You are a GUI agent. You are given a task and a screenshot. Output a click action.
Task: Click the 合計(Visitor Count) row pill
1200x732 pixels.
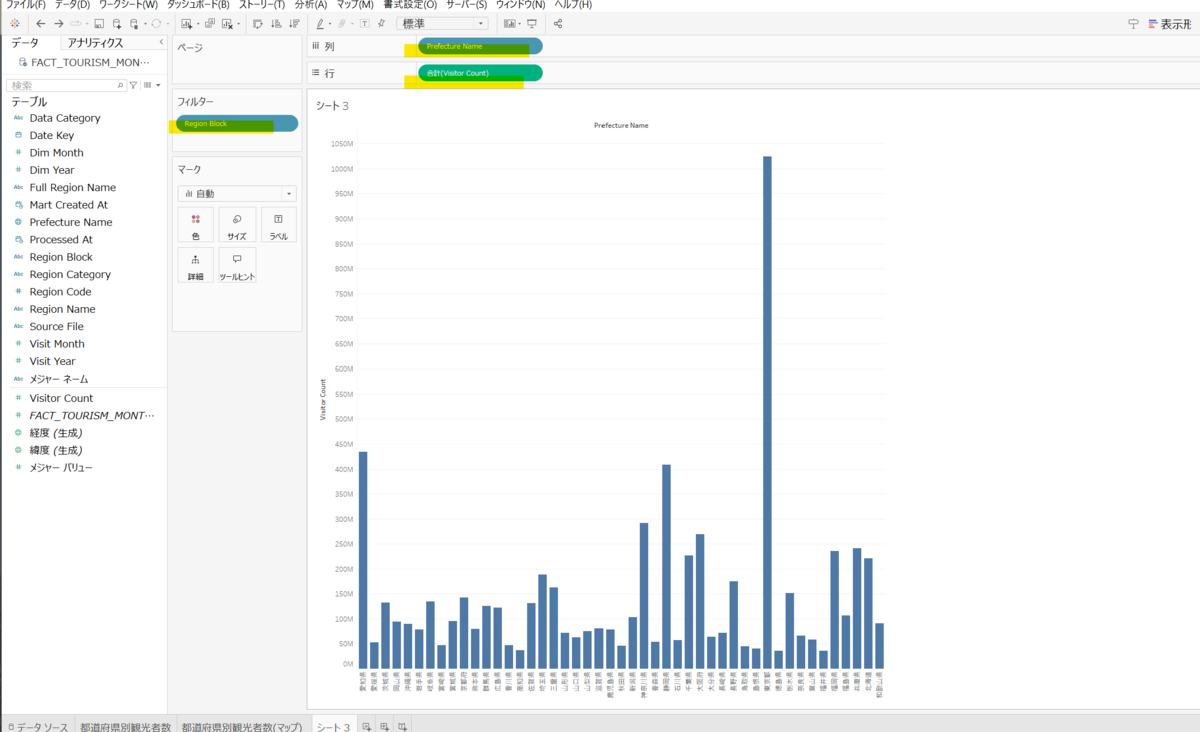pyautogui.click(x=480, y=73)
